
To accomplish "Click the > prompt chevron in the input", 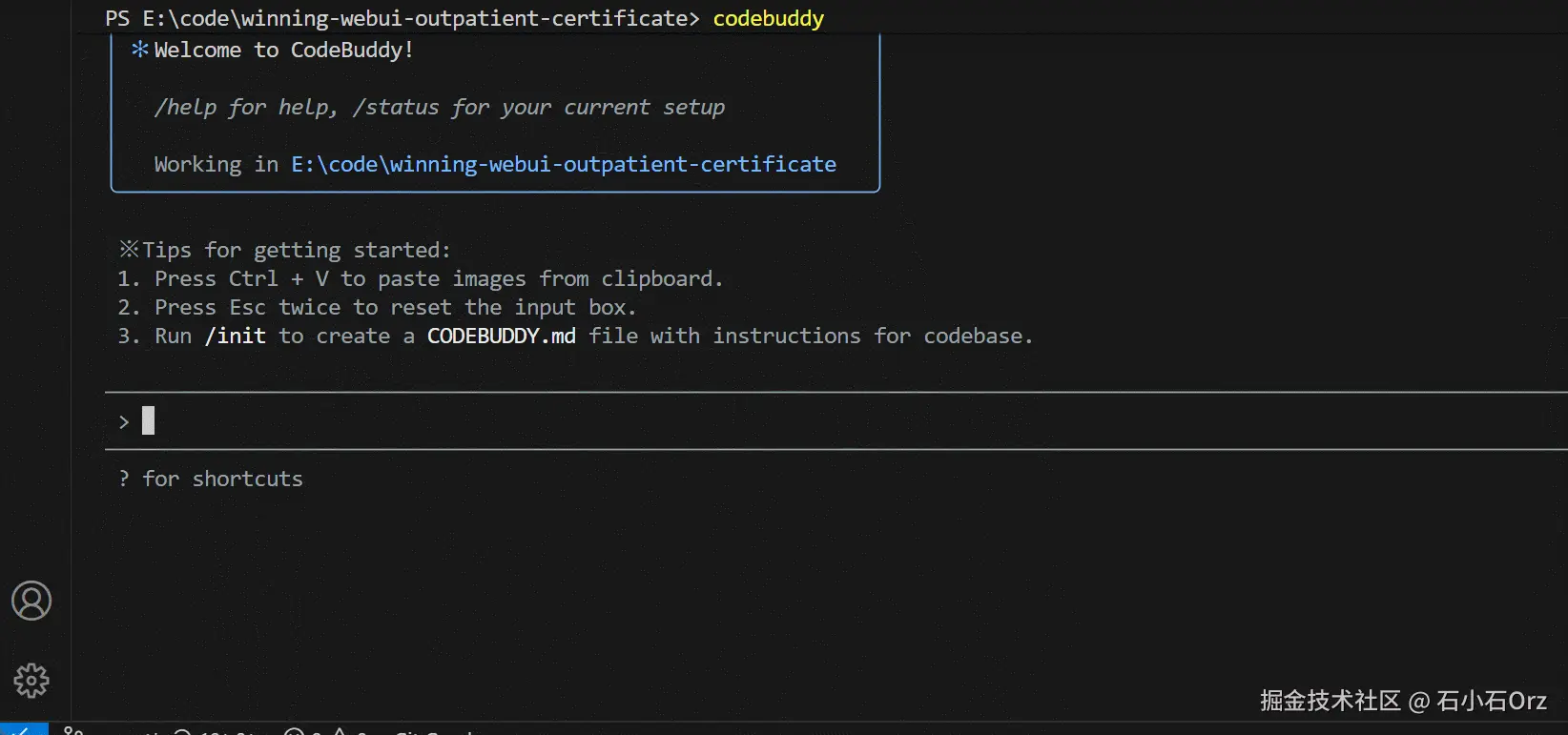I will click(124, 421).
